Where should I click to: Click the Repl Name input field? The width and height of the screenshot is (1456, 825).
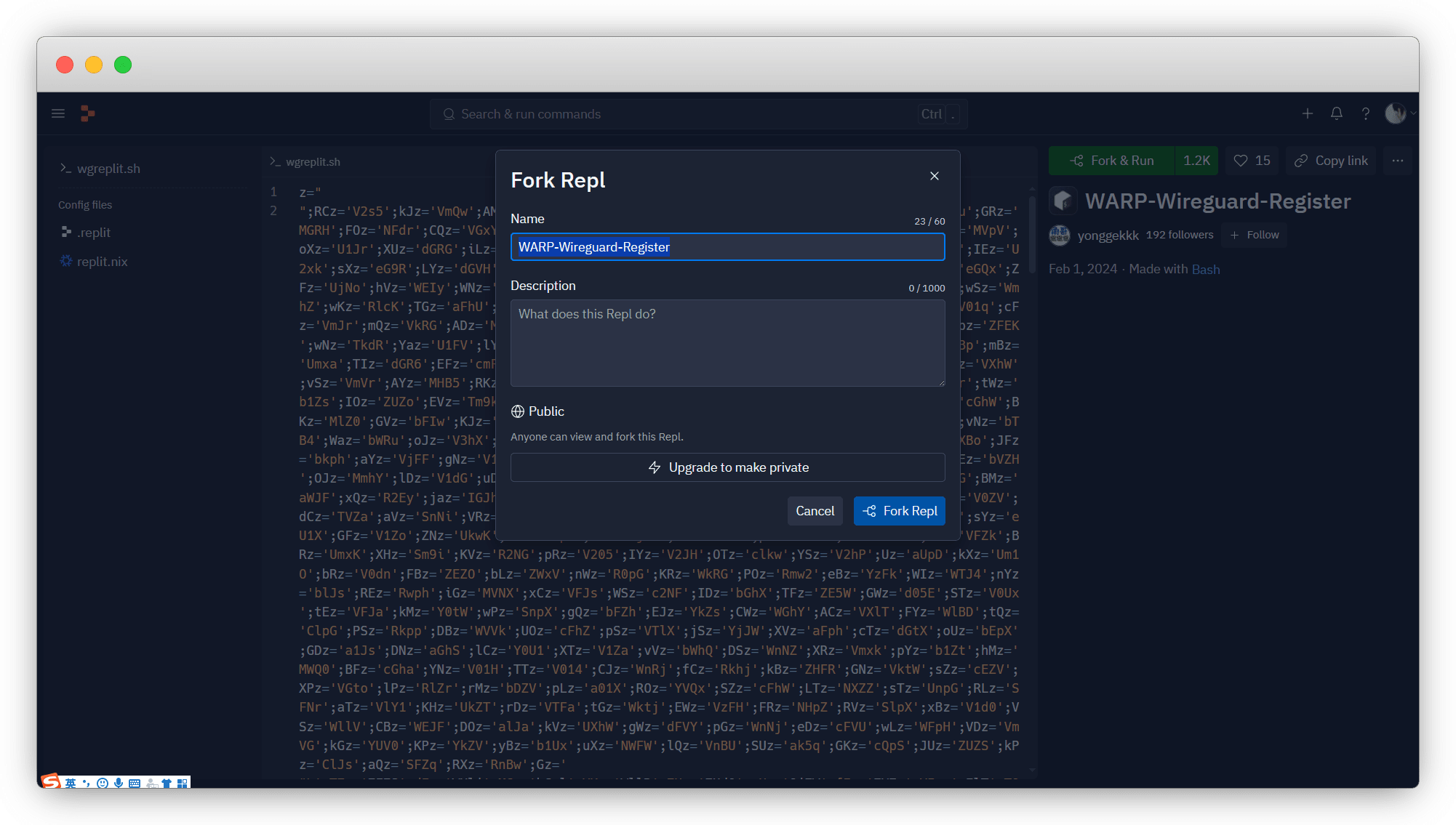point(727,247)
